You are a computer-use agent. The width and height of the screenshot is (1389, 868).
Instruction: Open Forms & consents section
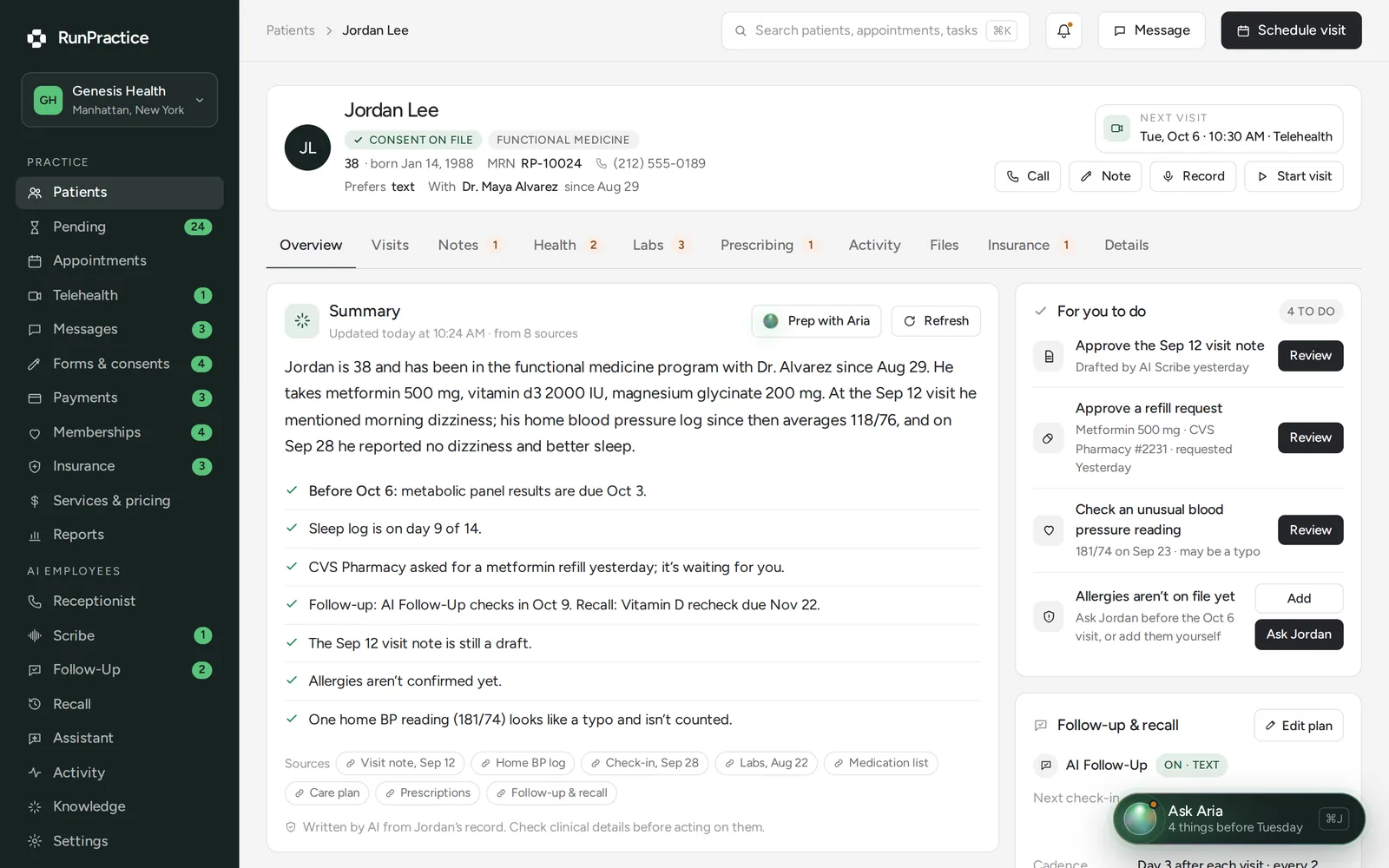pos(119,364)
